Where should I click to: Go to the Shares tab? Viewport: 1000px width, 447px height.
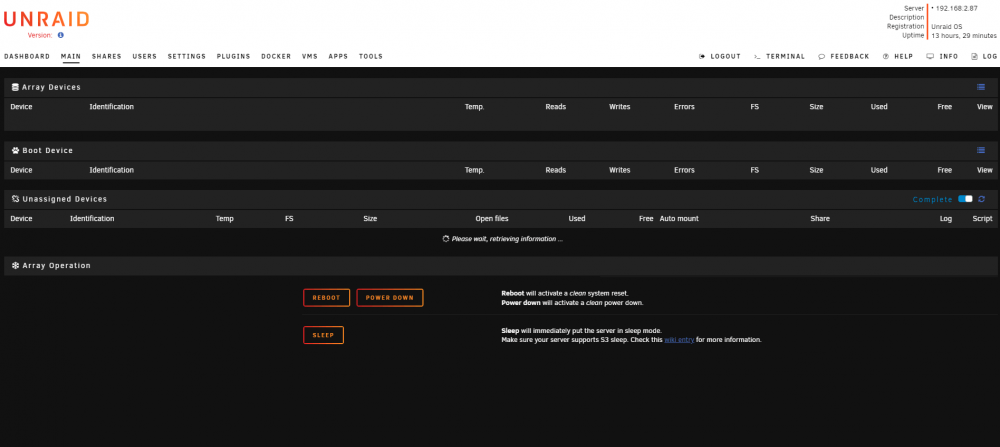click(107, 56)
